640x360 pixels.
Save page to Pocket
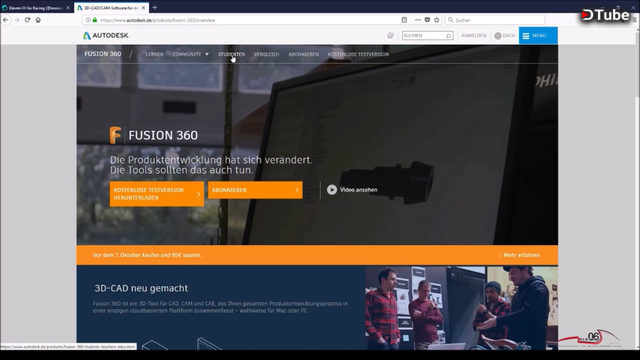click(427, 20)
